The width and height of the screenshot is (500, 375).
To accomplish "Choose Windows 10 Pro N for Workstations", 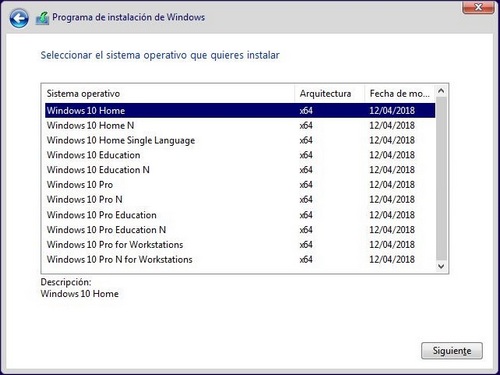I will pos(240,260).
